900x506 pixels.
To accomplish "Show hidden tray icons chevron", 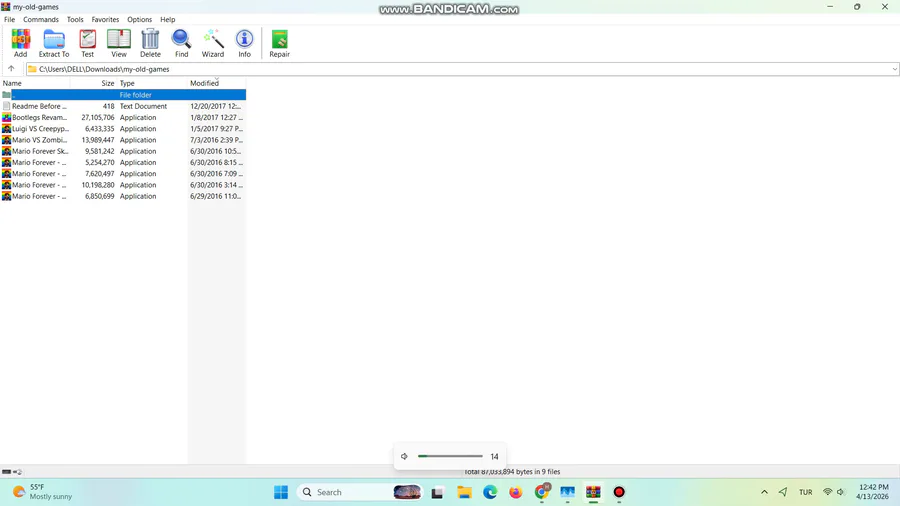I will pyautogui.click(x=765, y=492).
